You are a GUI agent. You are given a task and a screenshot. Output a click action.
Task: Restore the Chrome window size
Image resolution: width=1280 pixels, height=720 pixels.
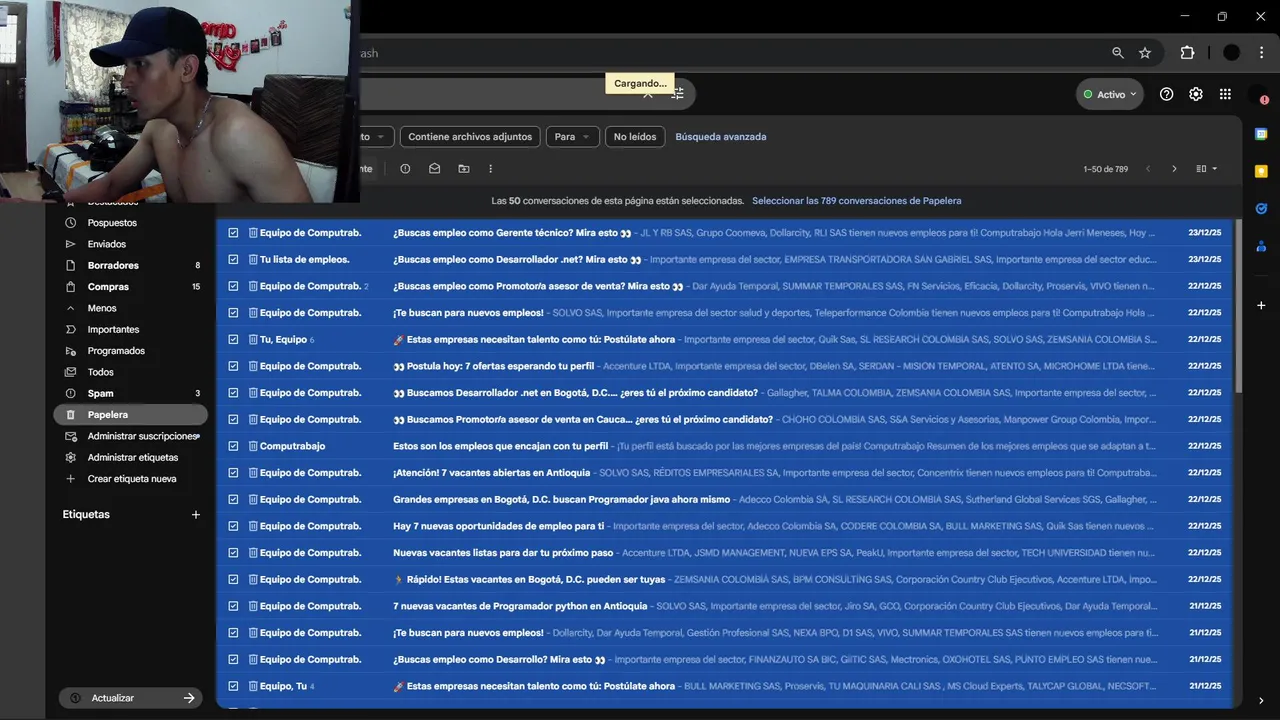pos(1222,16)
